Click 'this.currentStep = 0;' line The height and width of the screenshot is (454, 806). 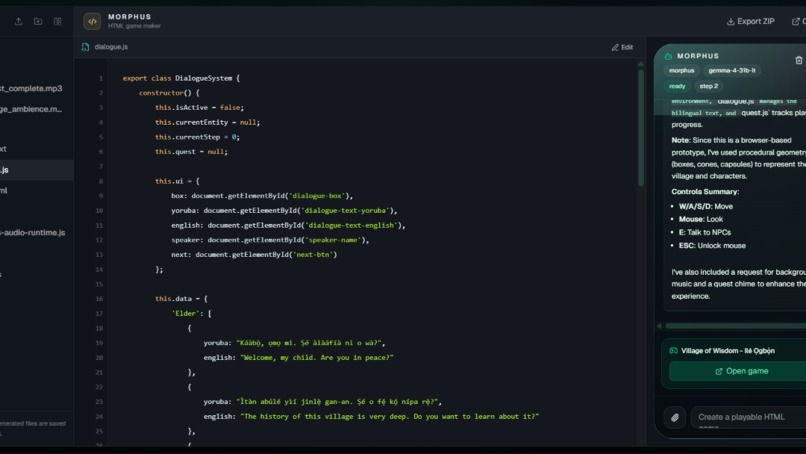197,137
